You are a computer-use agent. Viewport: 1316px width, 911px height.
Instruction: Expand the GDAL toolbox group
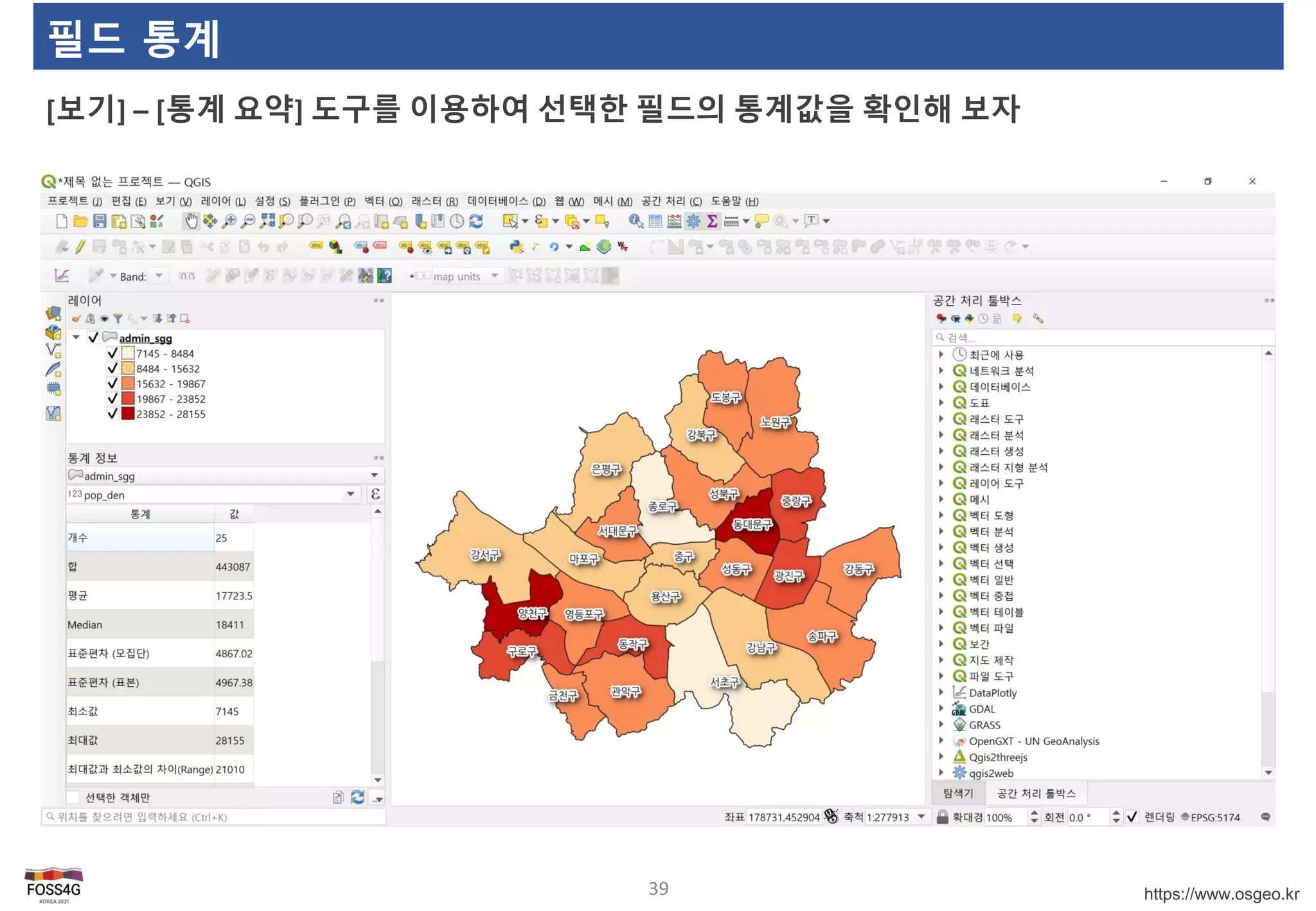coord(941,709)
